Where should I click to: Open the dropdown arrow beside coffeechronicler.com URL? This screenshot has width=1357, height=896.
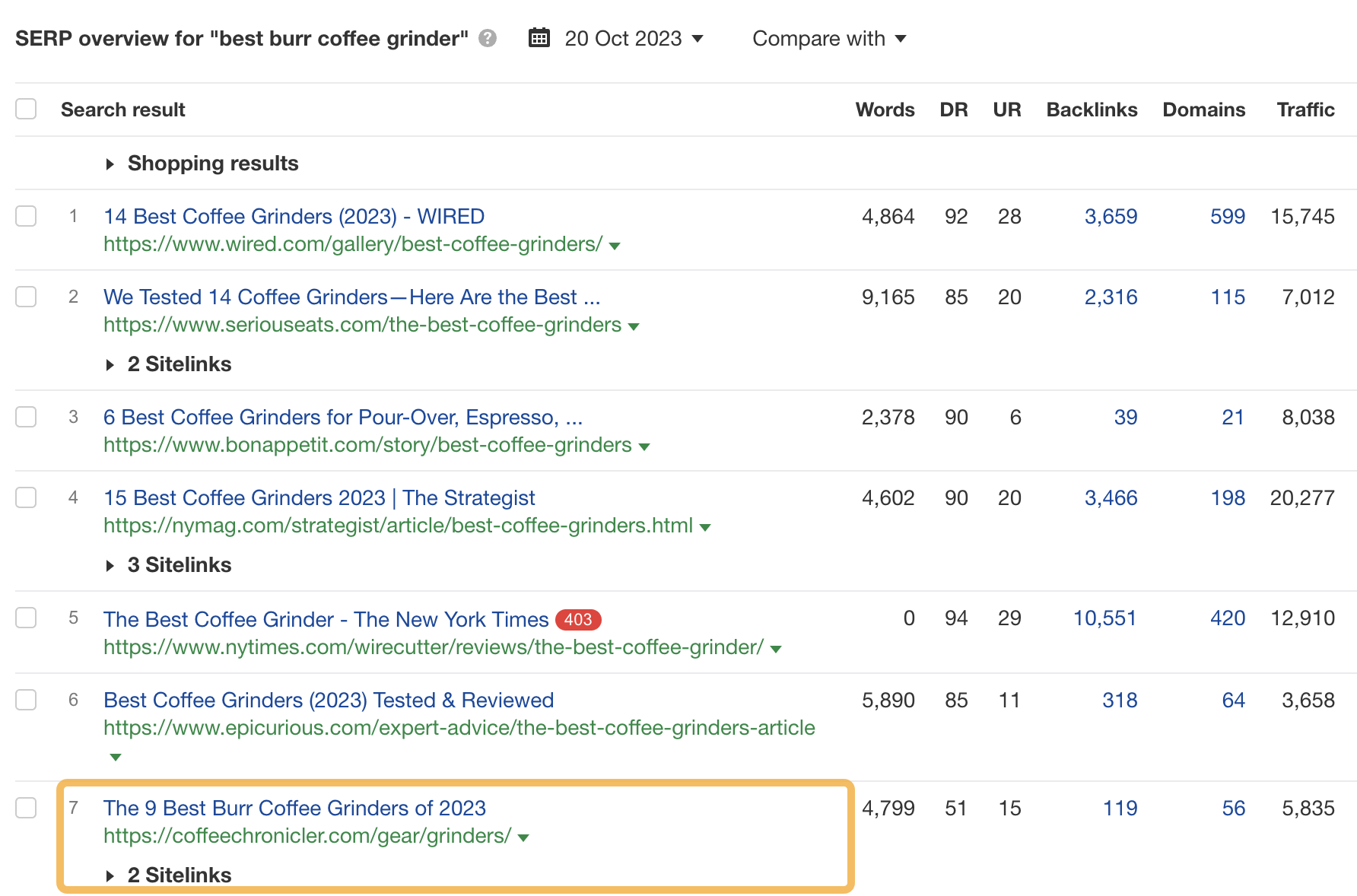(x=523, y=837)
